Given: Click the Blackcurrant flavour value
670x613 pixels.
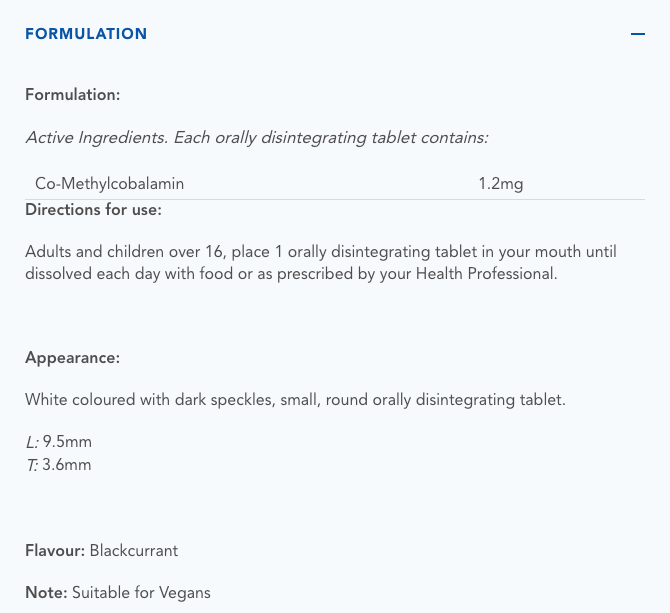Looking at the screenshot, I should click(134, 550).
